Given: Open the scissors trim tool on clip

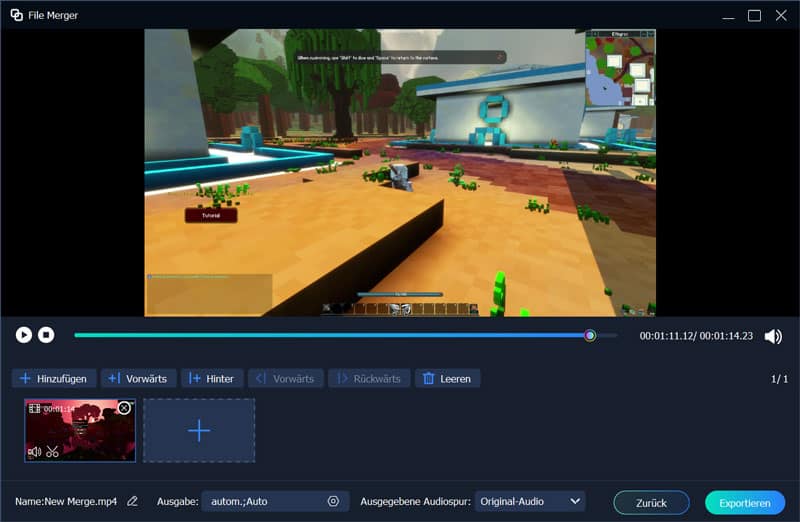Looking at the screenshot, I should [52, 451].
